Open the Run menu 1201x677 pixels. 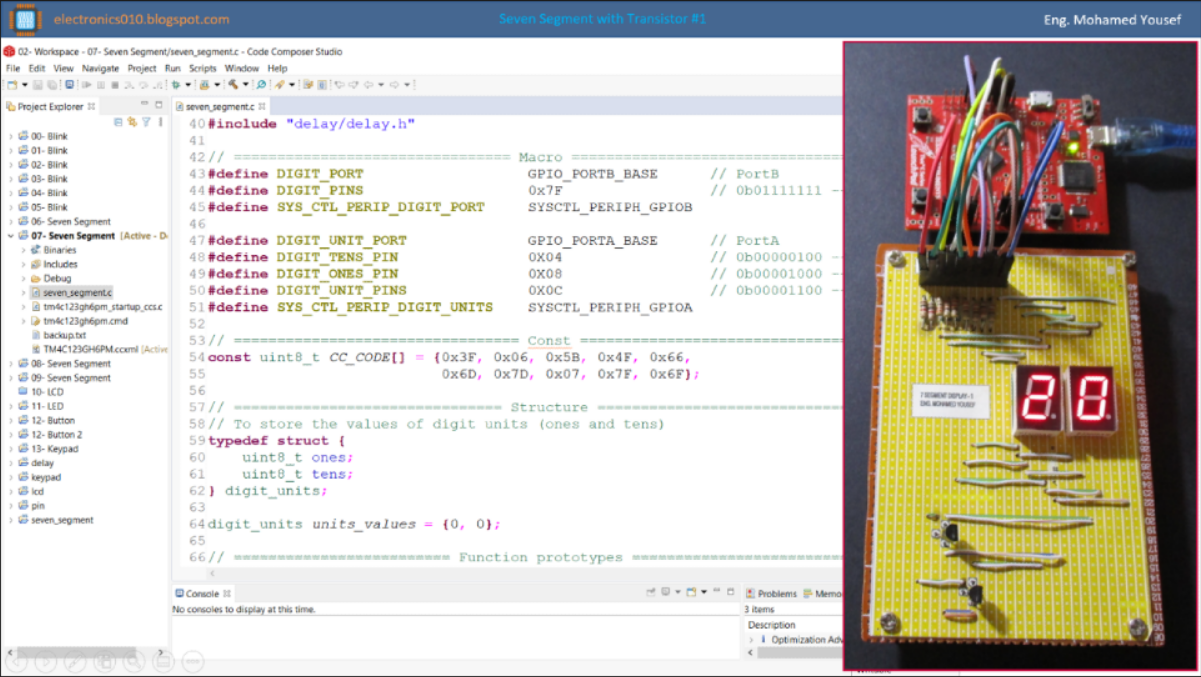click(x=173, y=68)
